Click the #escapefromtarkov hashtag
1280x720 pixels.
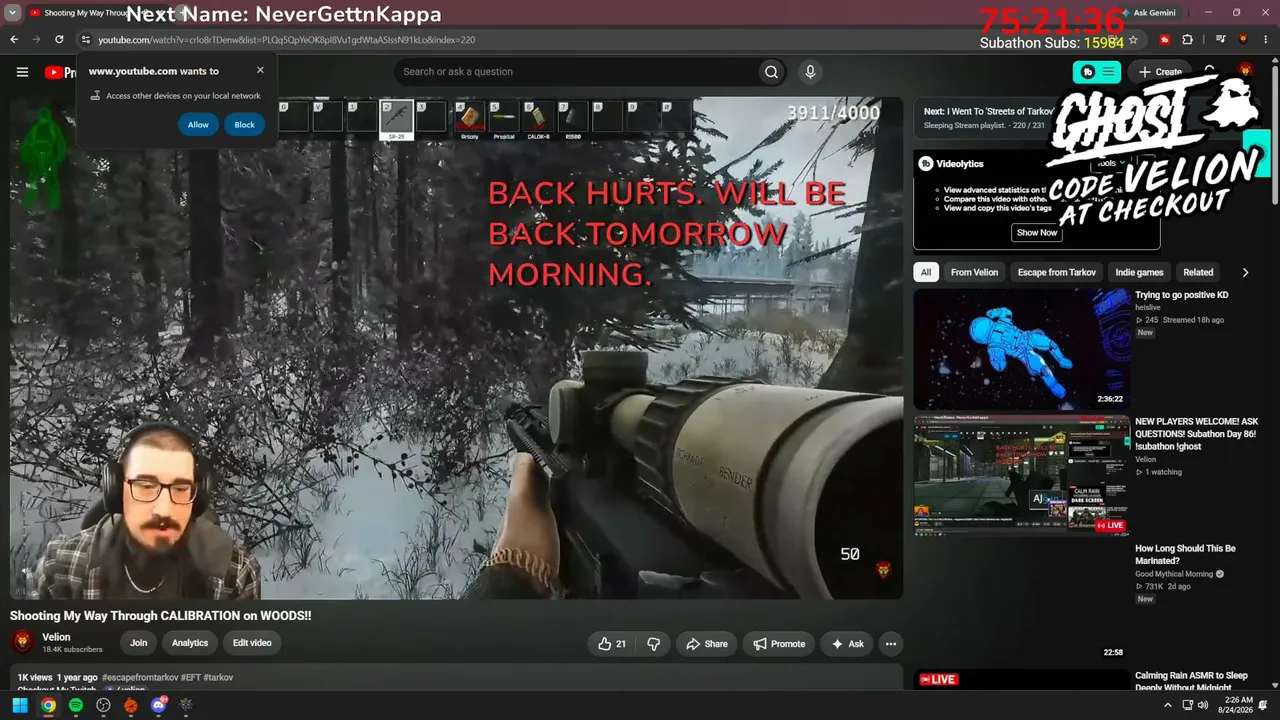click(140, 677)
